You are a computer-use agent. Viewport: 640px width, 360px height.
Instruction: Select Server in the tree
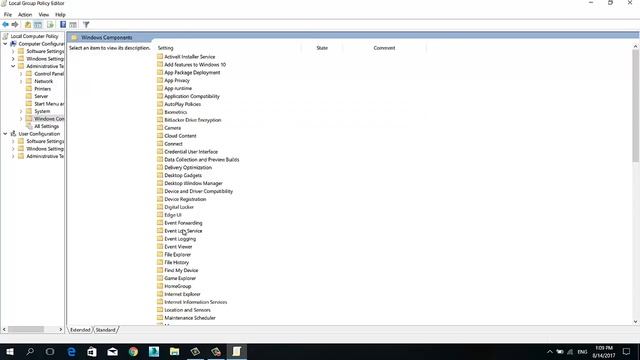click(x=41, y=96)
